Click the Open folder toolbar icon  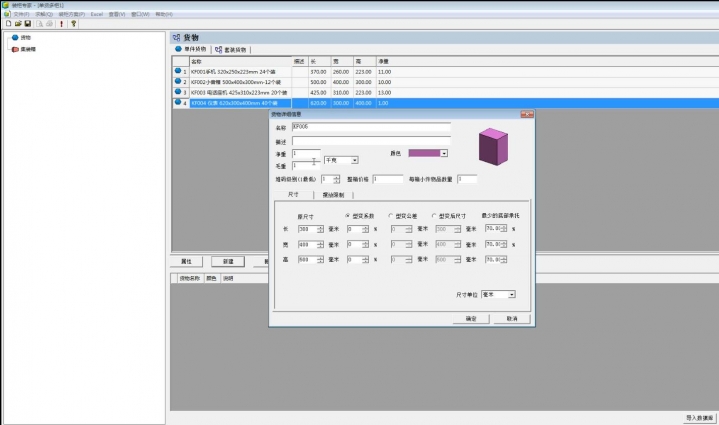(x=17, y=23)
